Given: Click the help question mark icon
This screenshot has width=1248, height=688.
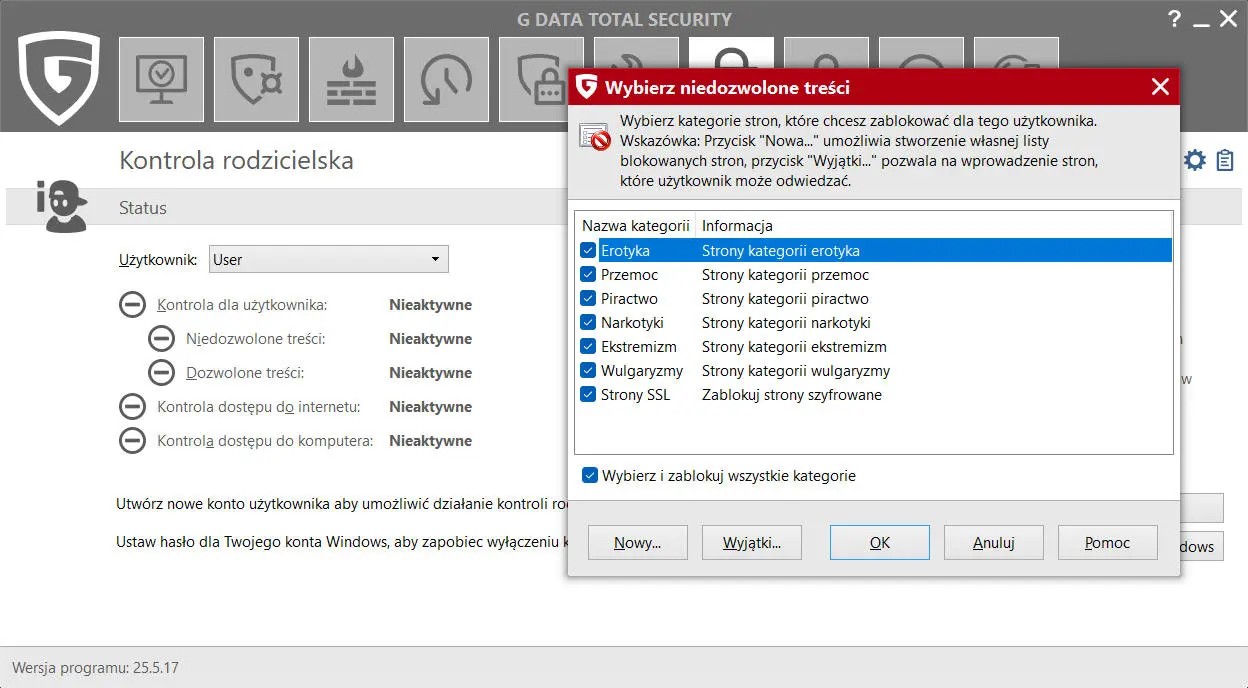Looking at the screenshot, I should tap(1174, 18).
